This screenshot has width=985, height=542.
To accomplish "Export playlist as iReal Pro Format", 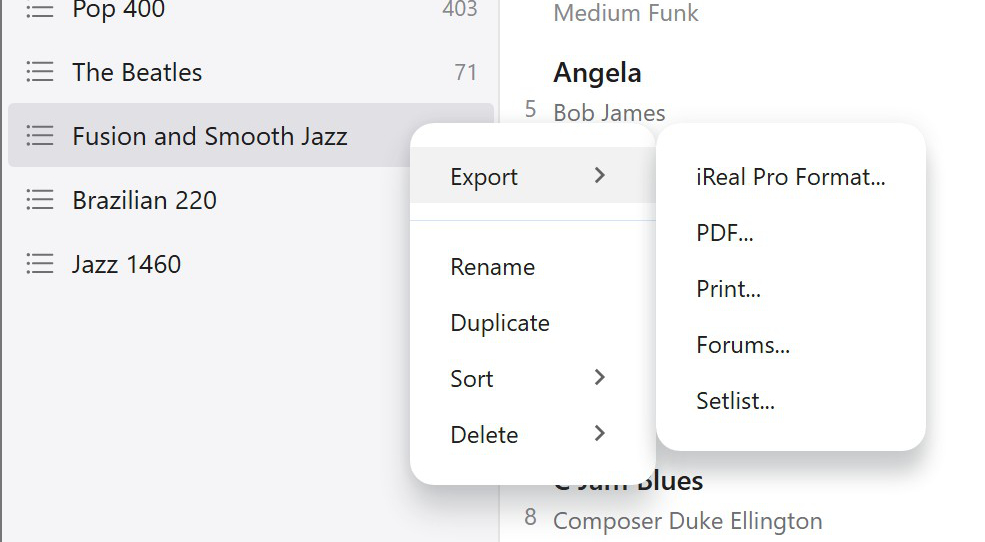I will click(x=790, y=177).
